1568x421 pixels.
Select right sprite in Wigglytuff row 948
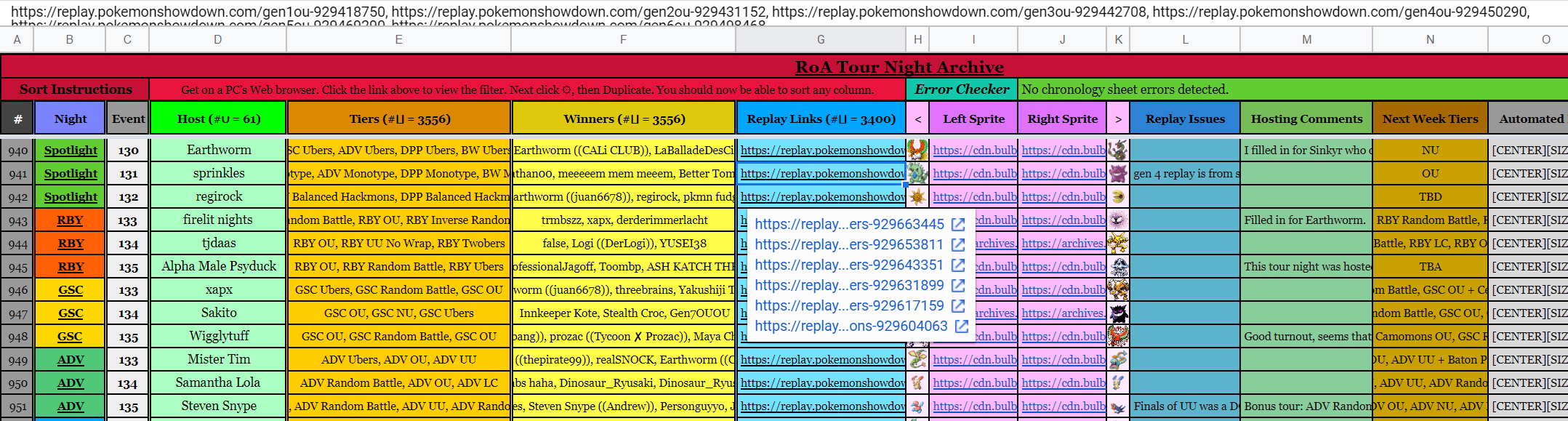tap(1118, 336)
